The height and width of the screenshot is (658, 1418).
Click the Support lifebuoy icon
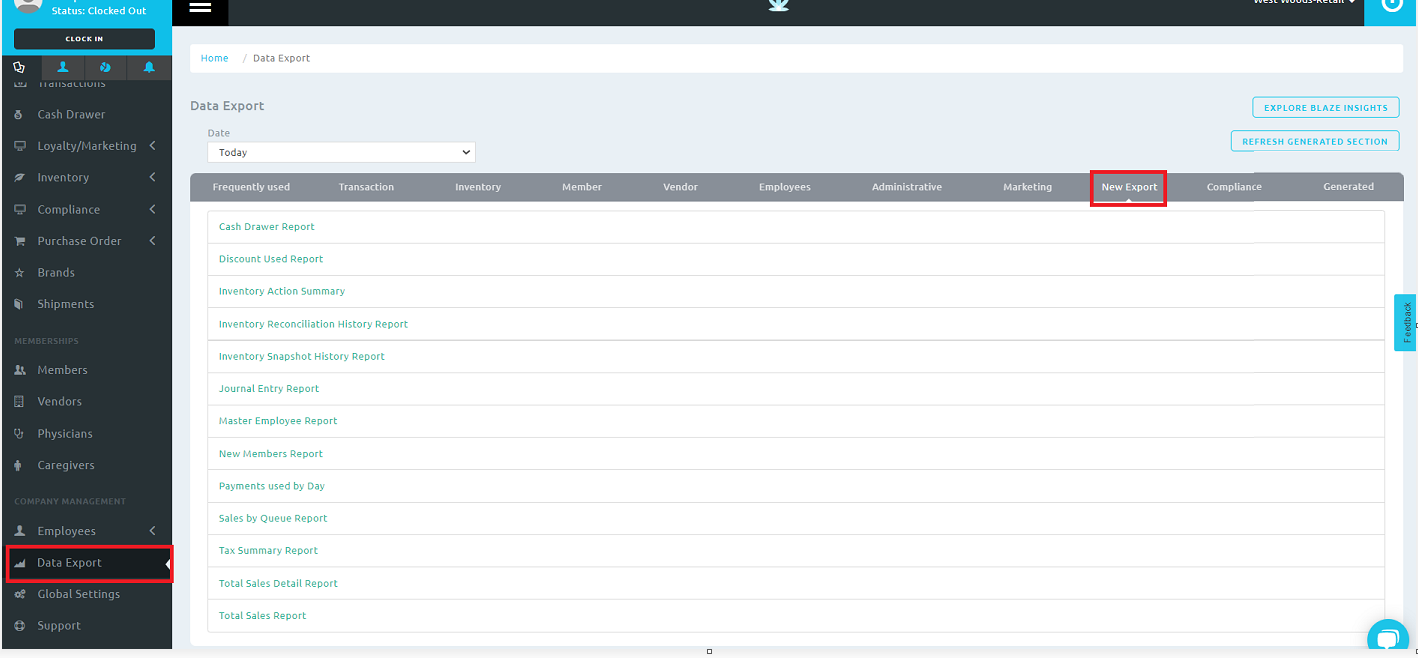pos(19,626)
